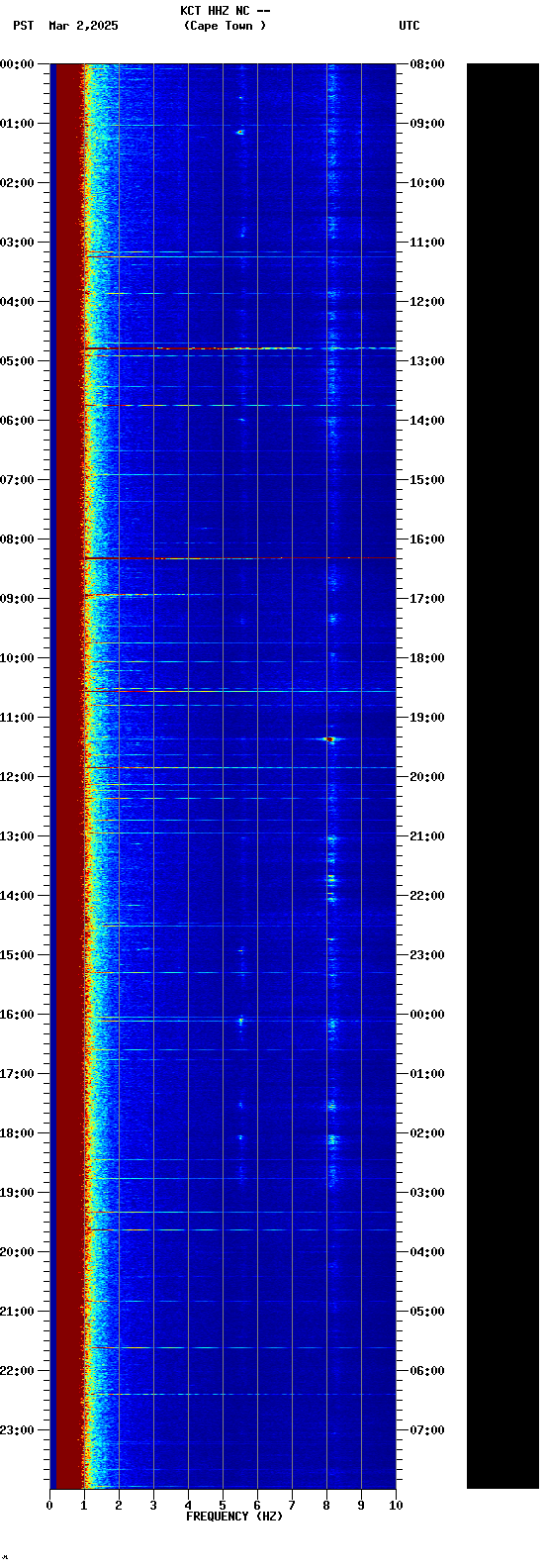This screenshot has height=1568, width=546.
Task: Click the station title 'KCT HHZ NC --'
Action: click(225, 11)
